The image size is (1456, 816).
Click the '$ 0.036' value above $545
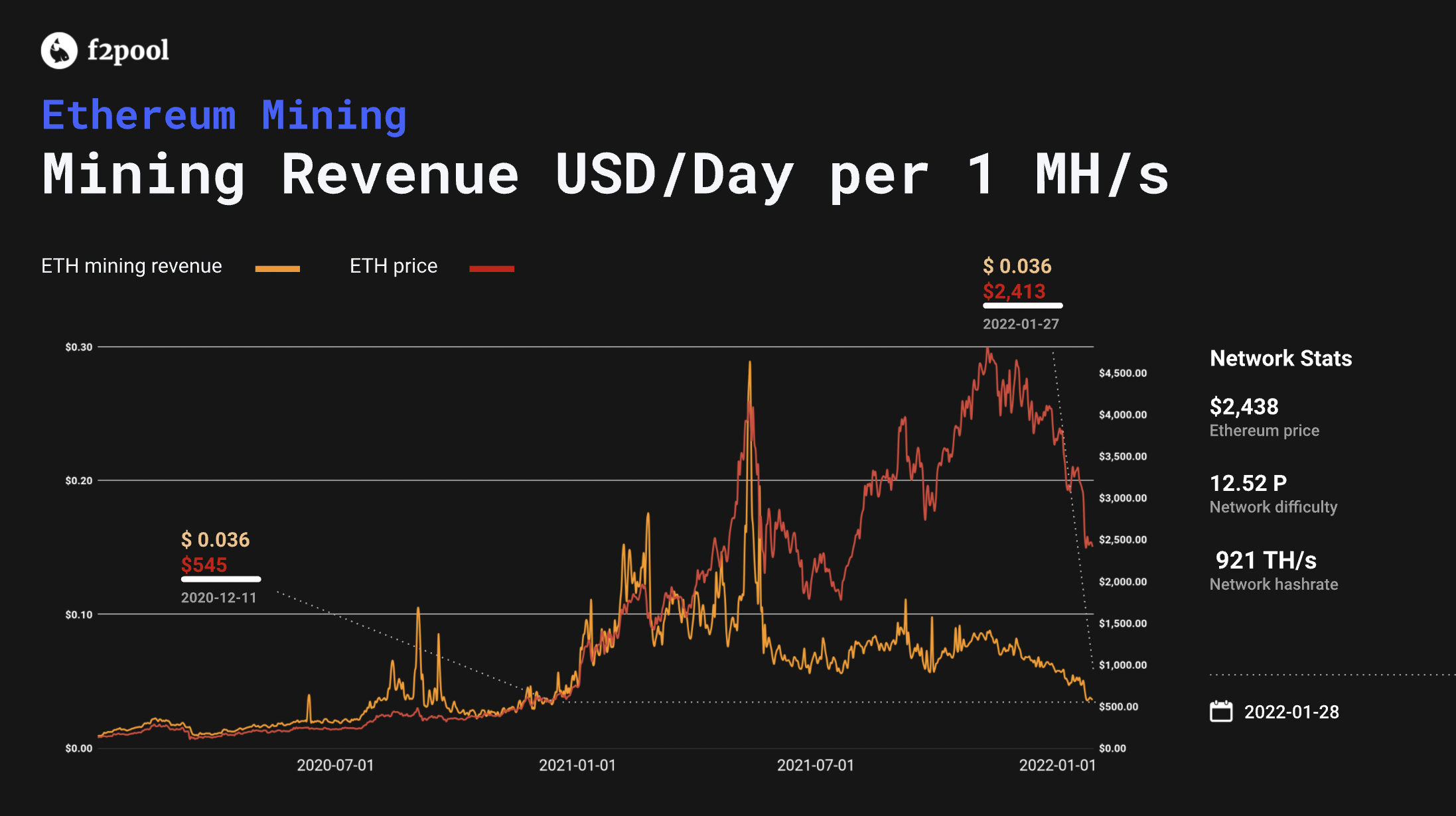coord(215,539)
